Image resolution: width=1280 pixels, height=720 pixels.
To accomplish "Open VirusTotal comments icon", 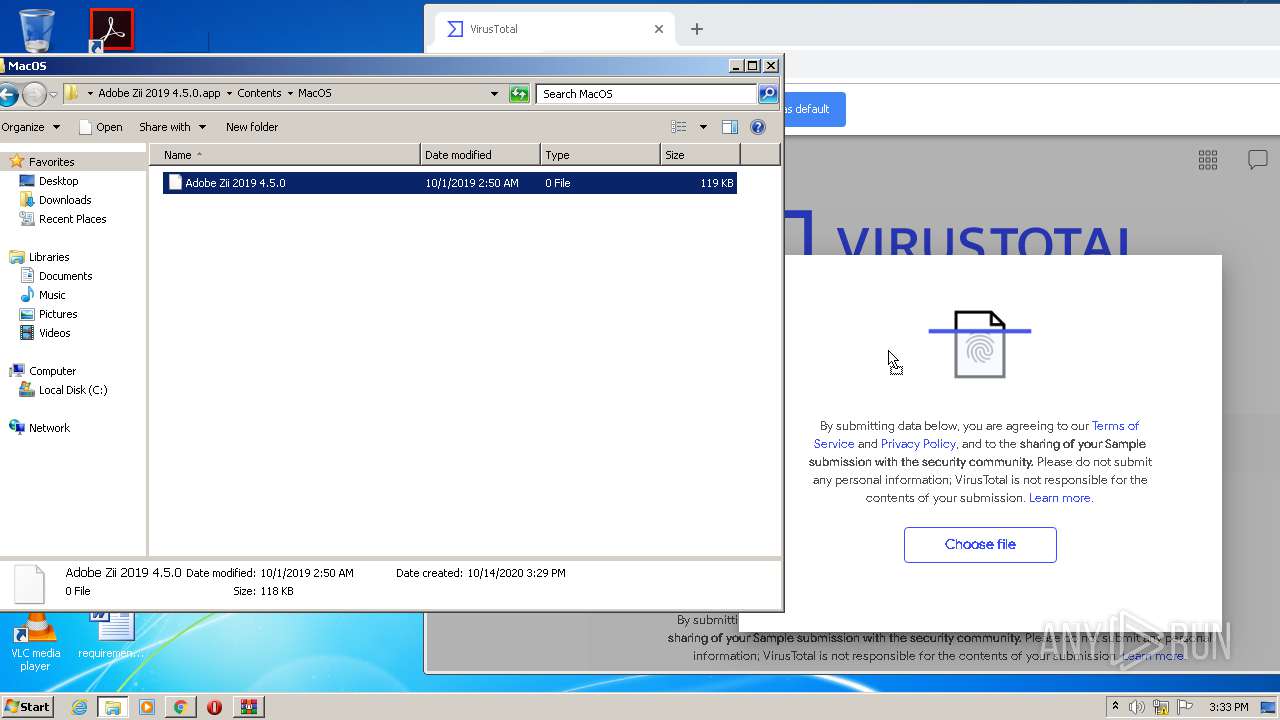I will click(x=1258, y=160).
